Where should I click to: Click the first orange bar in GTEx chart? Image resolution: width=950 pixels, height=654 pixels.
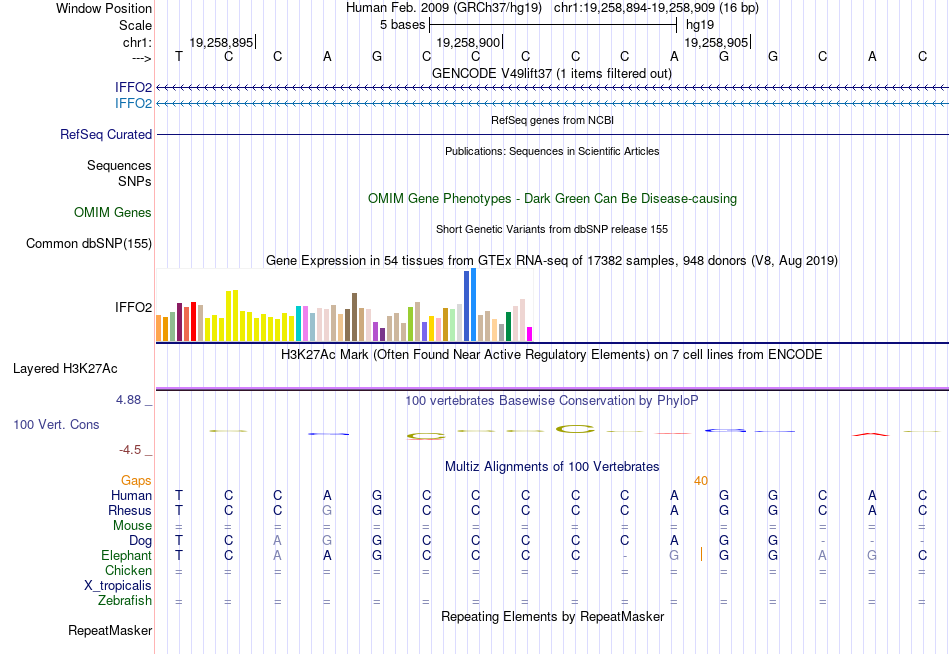159,328
